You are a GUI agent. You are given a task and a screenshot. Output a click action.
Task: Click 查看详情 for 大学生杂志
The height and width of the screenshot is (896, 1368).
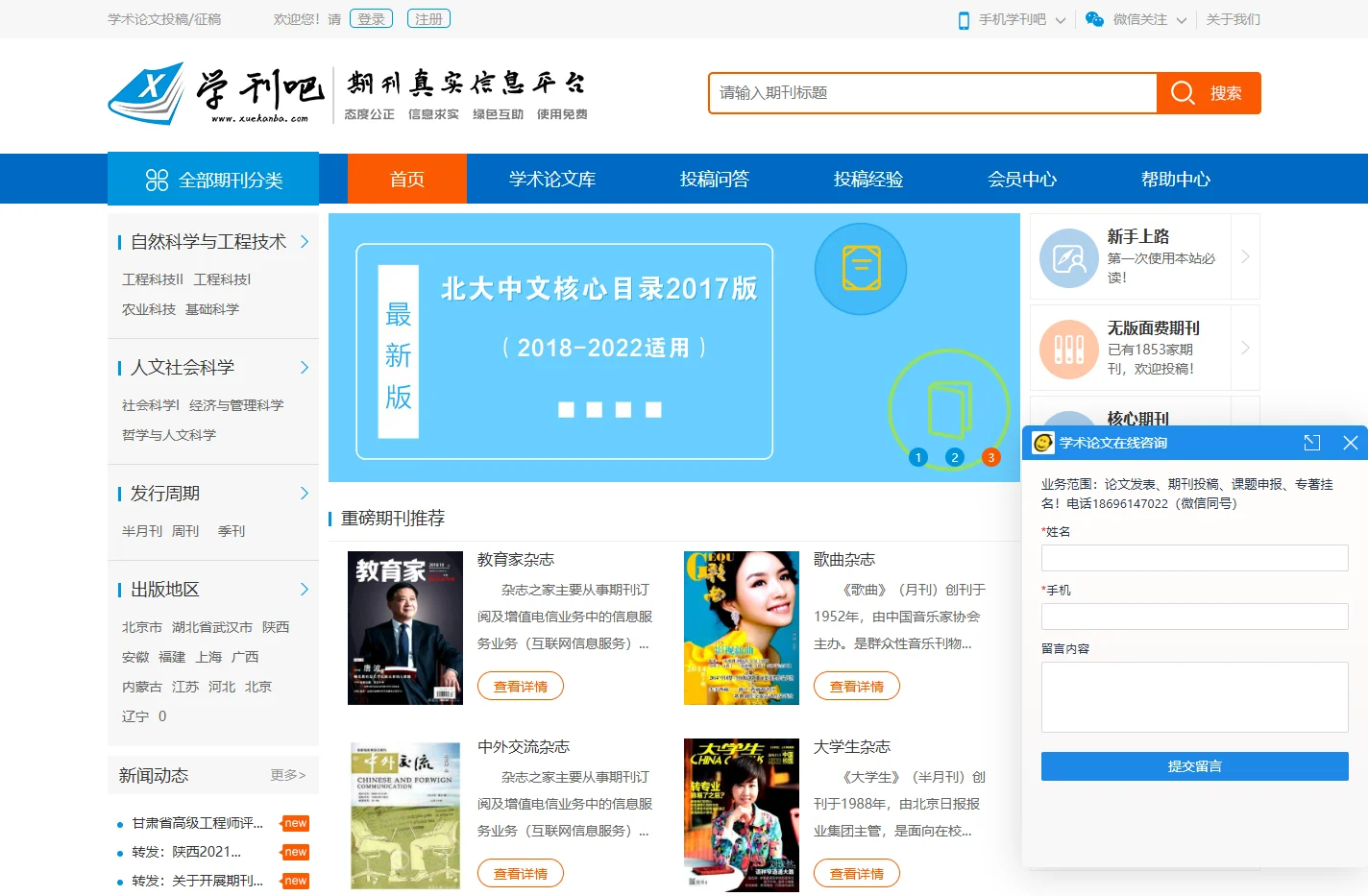tap(857, 874)
